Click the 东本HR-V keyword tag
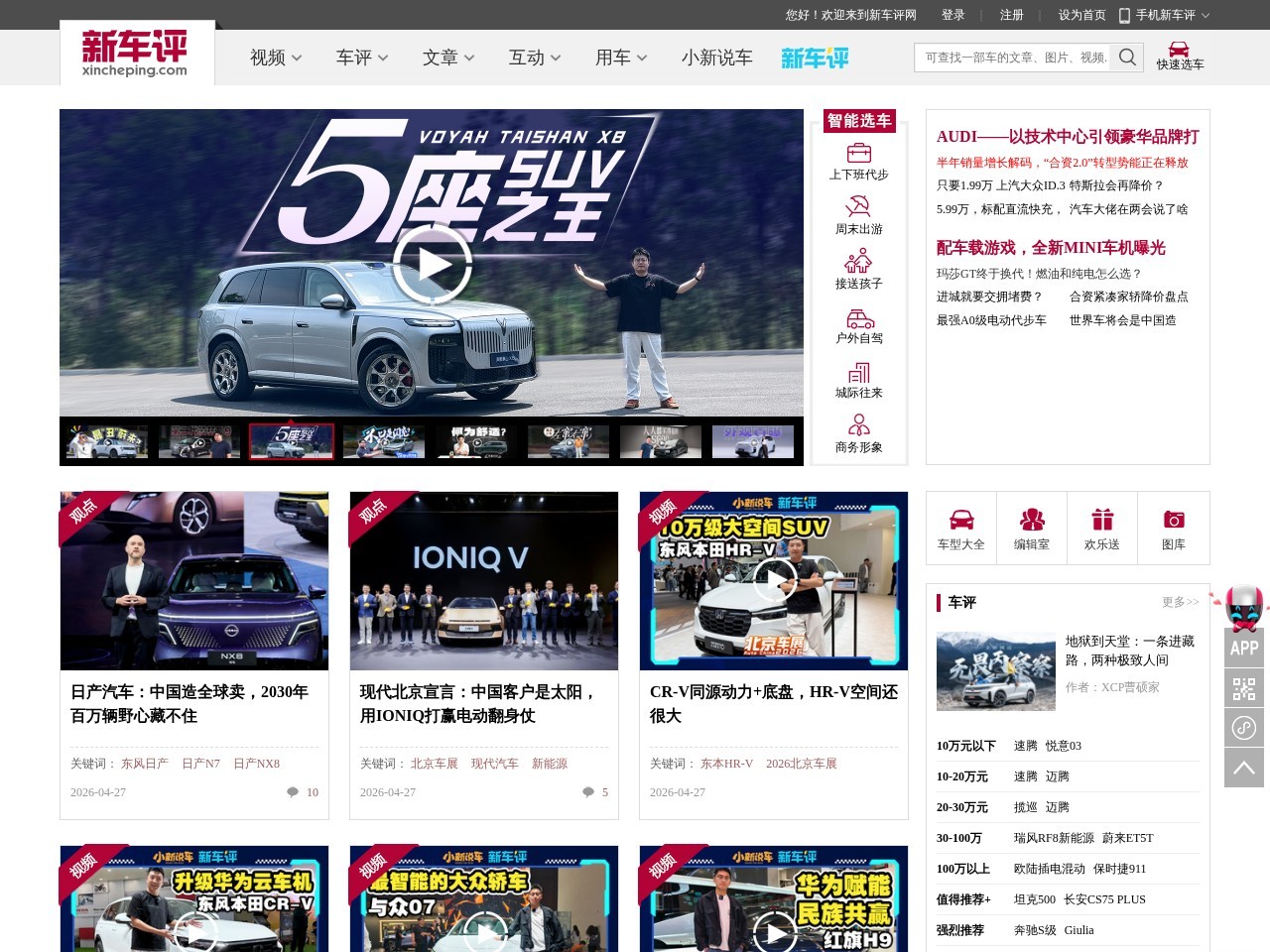The height and width of the screenshot is (952, 1270). (x=726, y=764)
